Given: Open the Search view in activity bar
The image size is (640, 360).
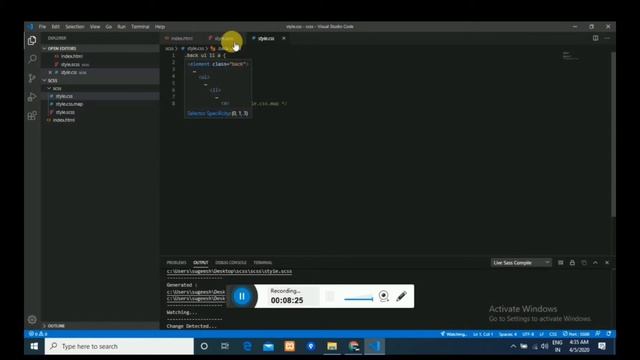Looking at the screenshot, I should coord(32,59).
